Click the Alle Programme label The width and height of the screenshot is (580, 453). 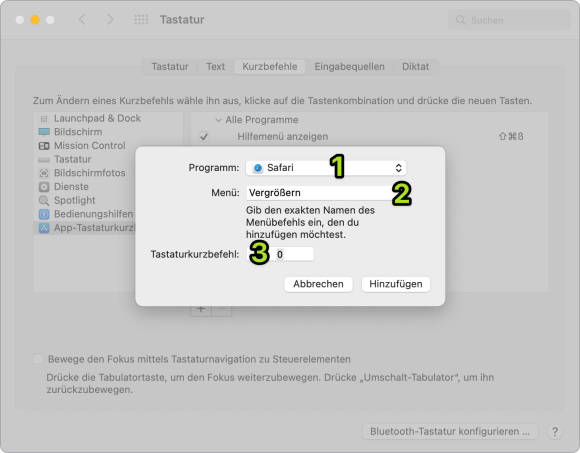[262, 120]
